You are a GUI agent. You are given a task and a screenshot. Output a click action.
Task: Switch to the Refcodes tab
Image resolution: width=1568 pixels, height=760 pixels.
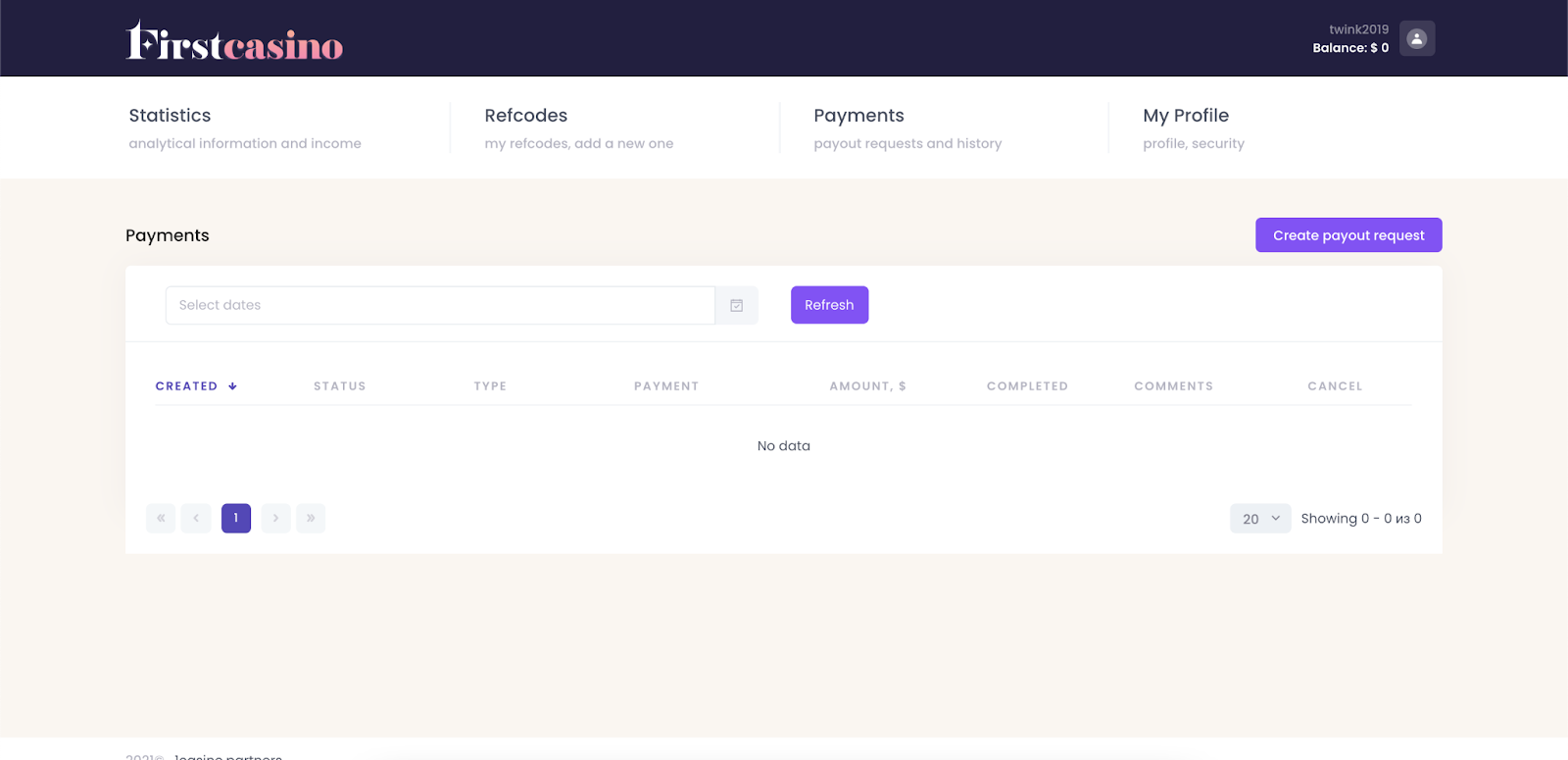tap(525, 116)
